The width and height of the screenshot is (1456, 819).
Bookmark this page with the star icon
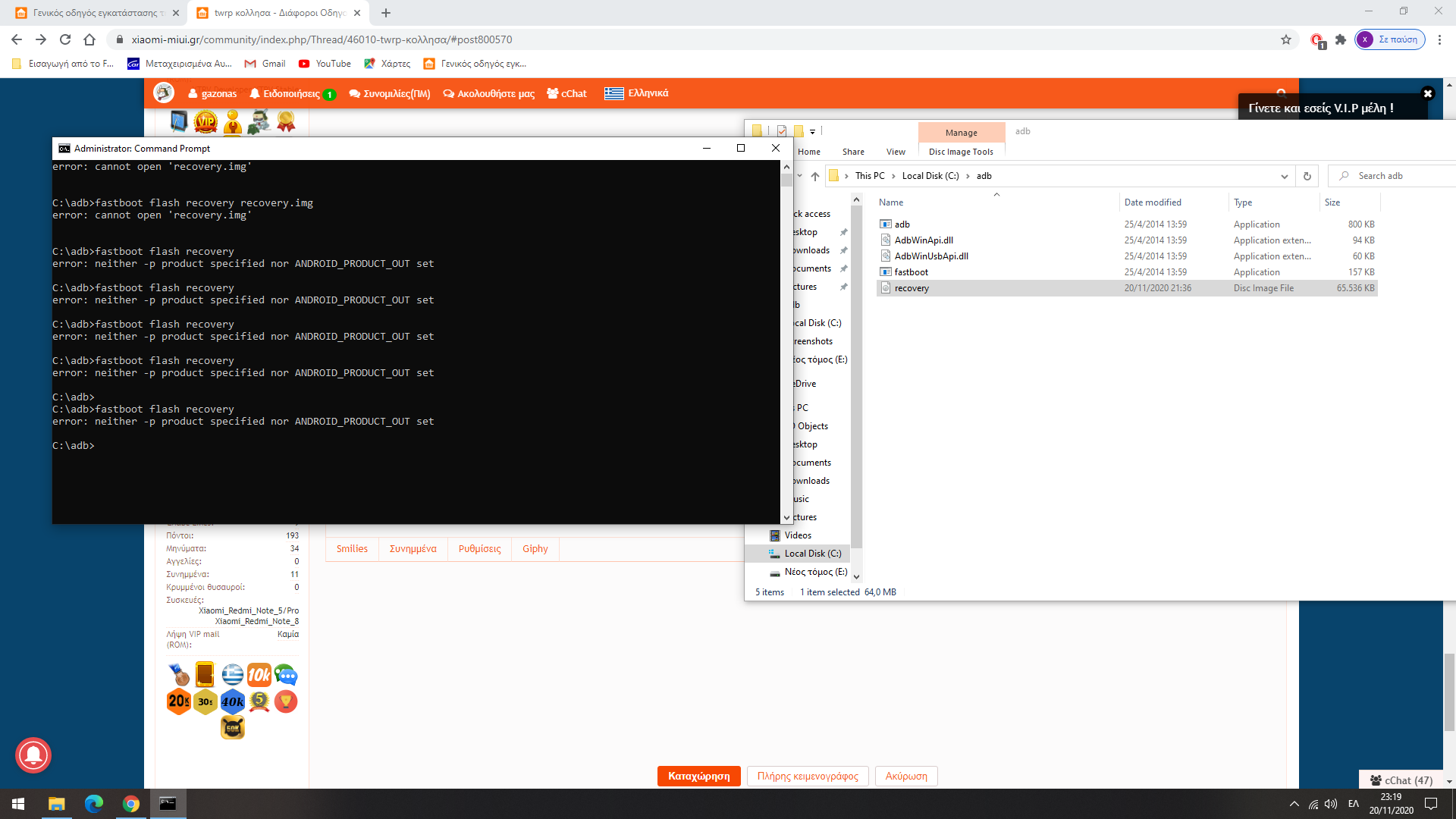point(1286,39)
